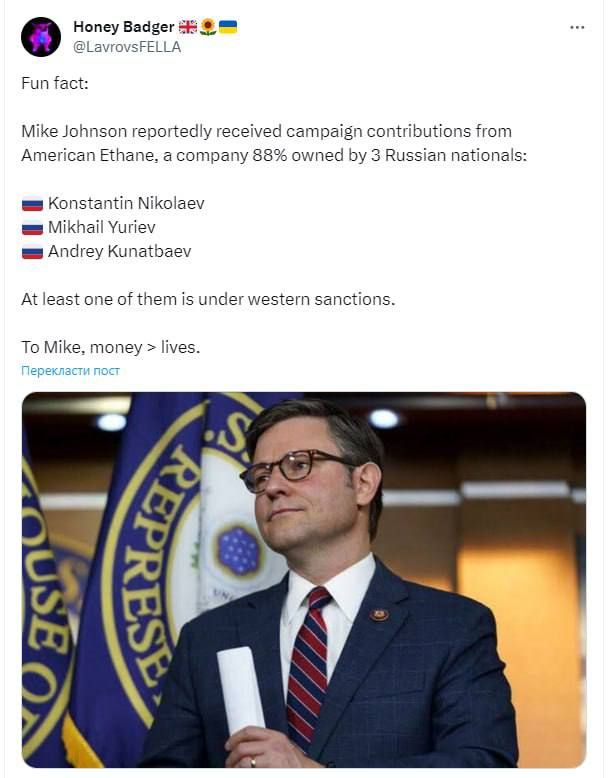Click the Ukraine flag emoji beside the name
This screenshot has height=778, width=609.
pos(228,27)
